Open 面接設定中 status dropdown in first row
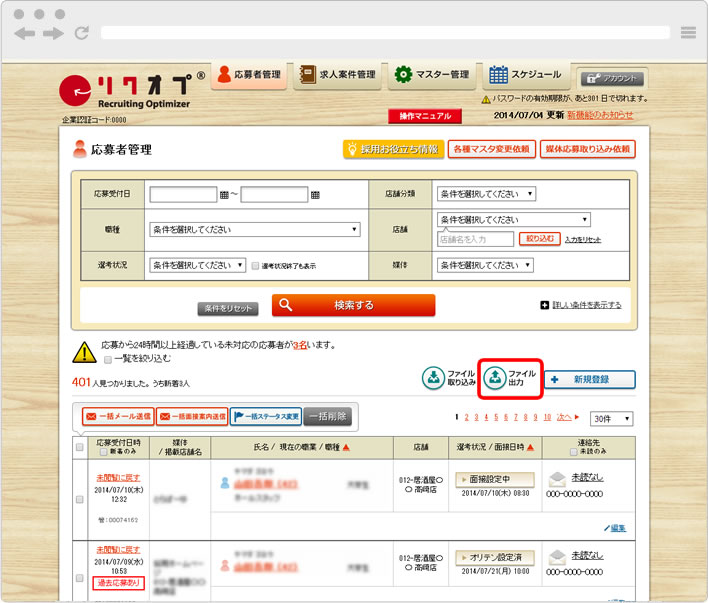The height and width of the screenshot is (603, 708). pos(495,479)
